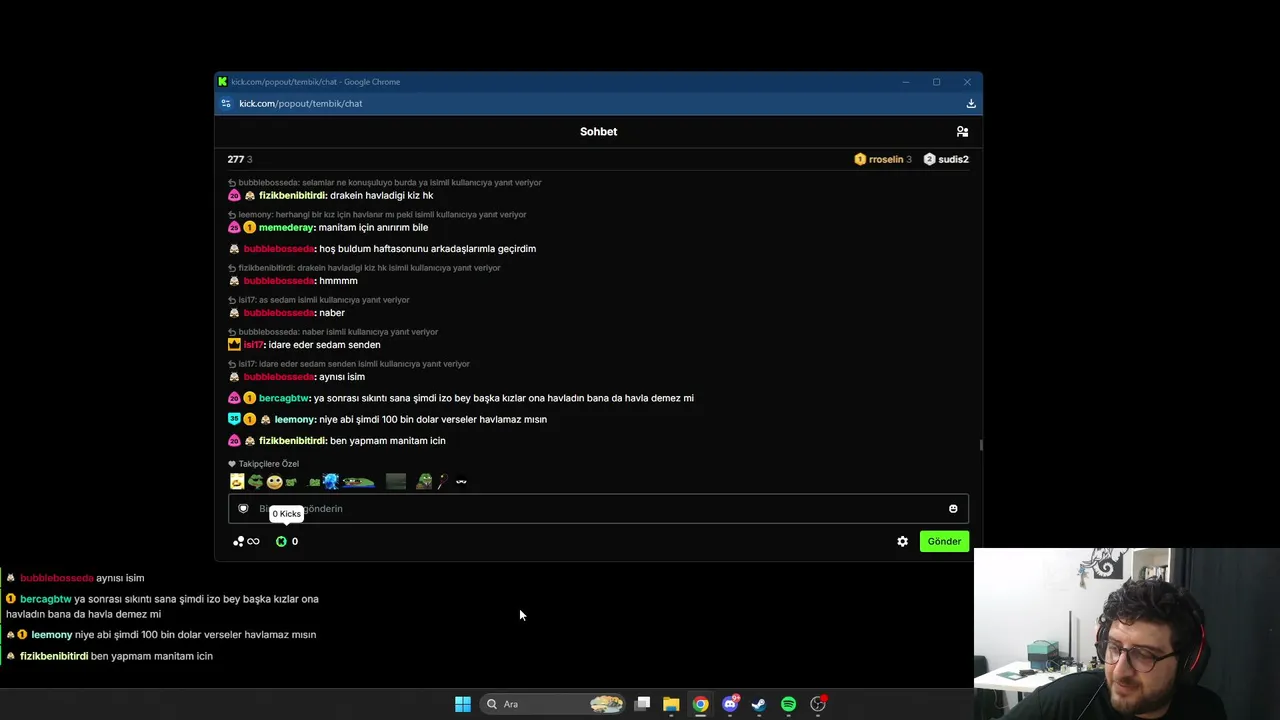
Task: Open OBS Studio from the taskbar
Action: click(x=818, y=704)
